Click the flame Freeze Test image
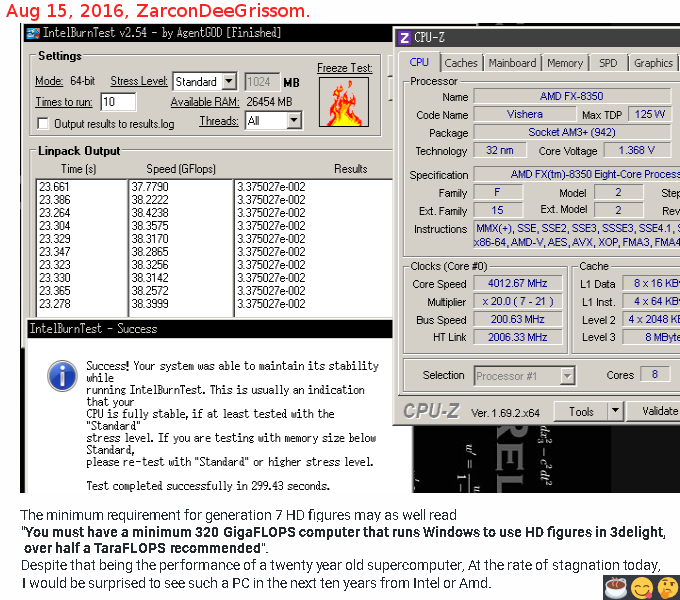 (344, 102)
